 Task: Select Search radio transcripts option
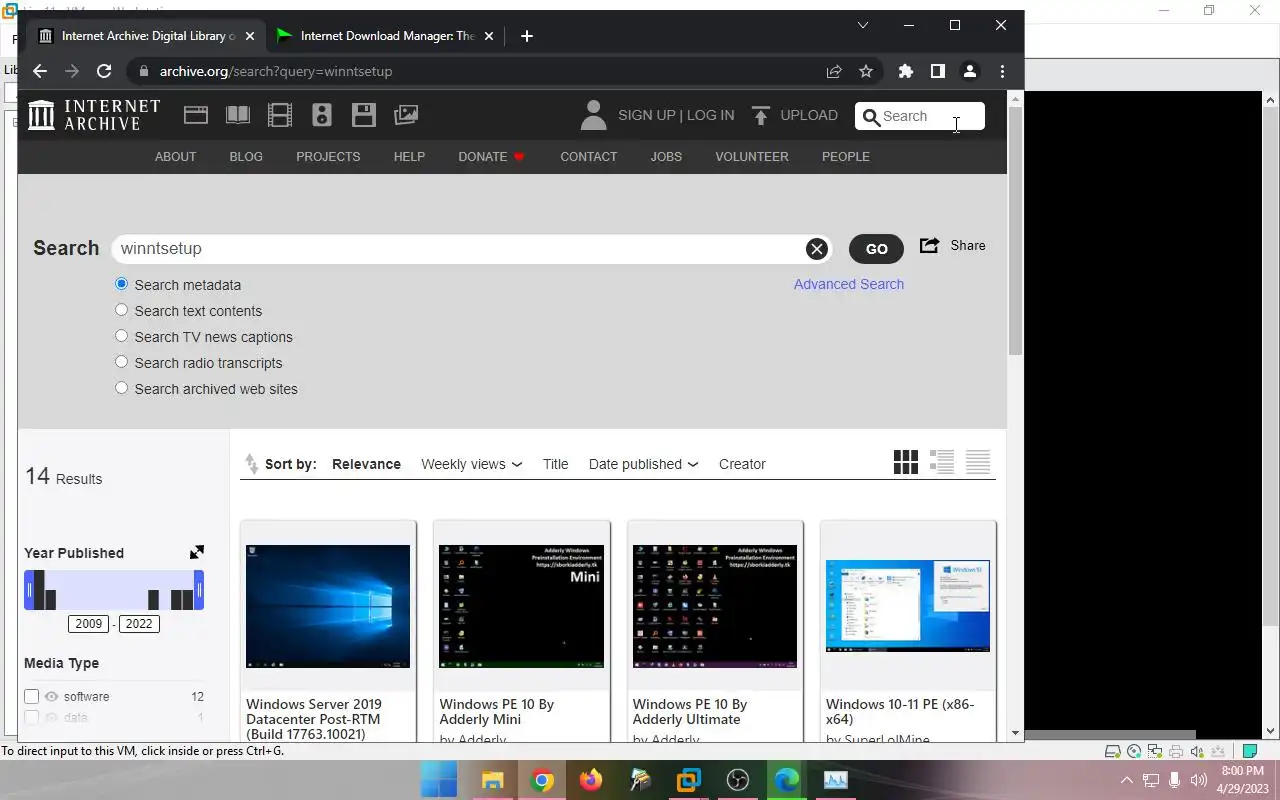coord(122,362)
